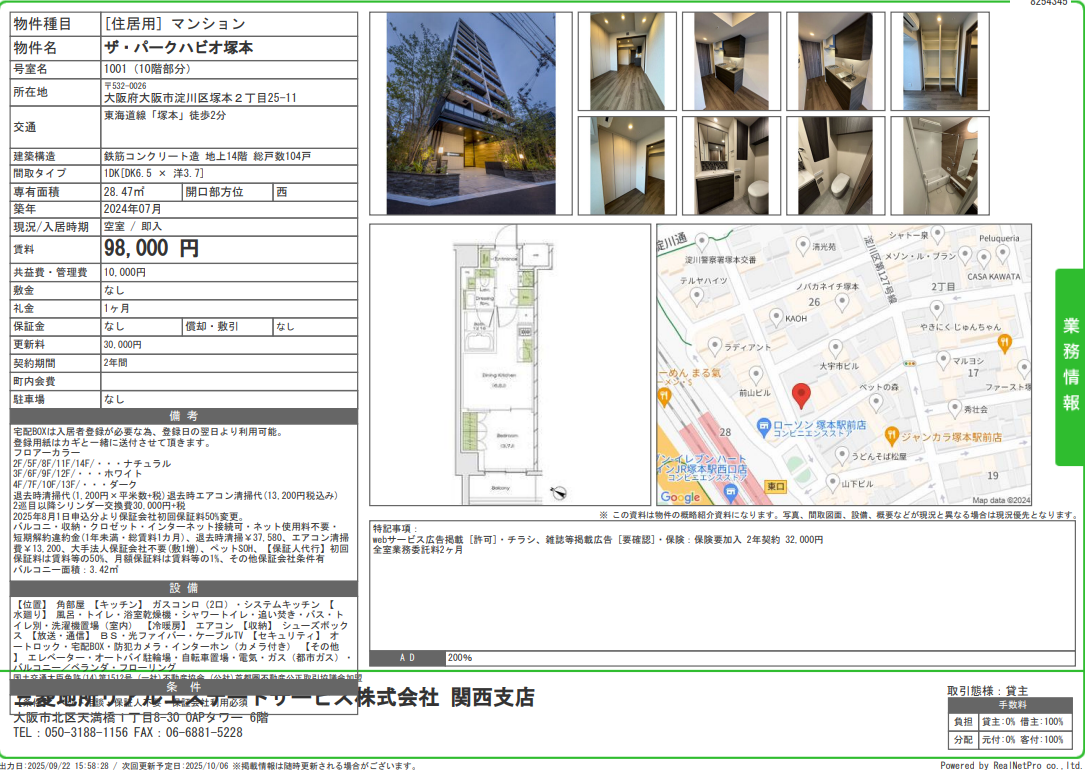Open the building exterior photo

pyautogui.click(x=470, y=113)
